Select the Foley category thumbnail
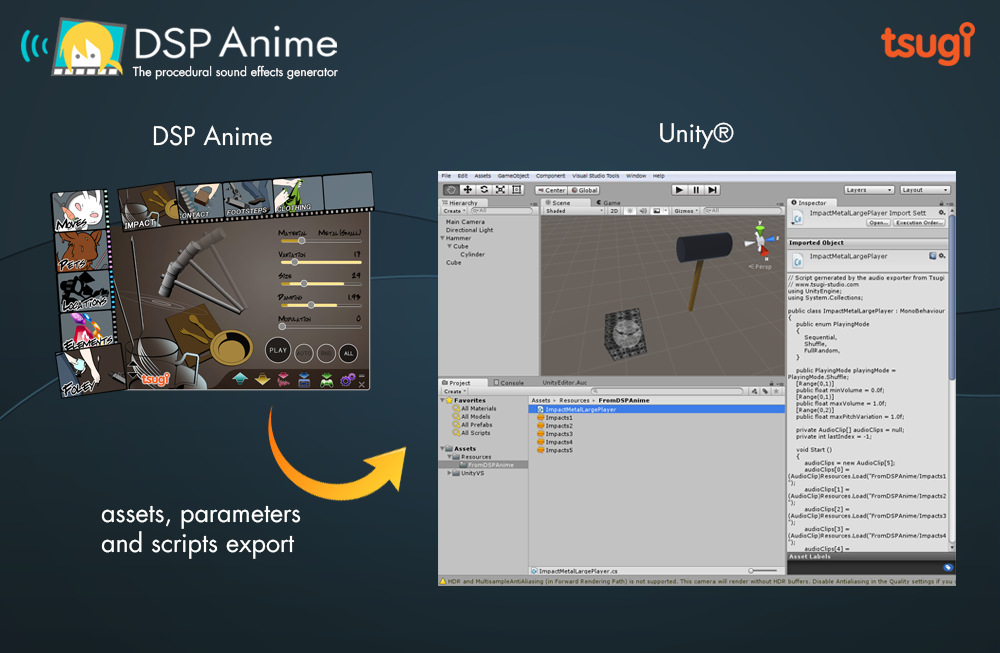The image size is (1000, 653). (x=89, y=373)
